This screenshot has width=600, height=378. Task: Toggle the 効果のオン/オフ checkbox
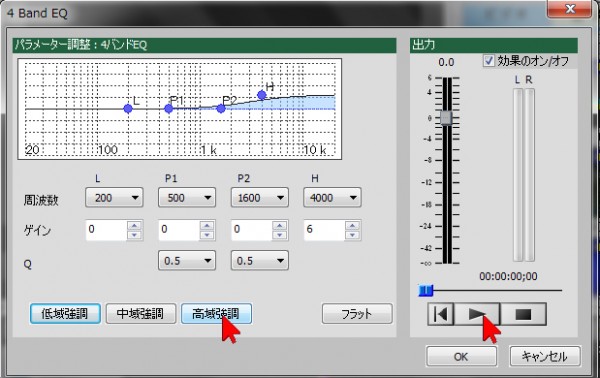point(489,61)
